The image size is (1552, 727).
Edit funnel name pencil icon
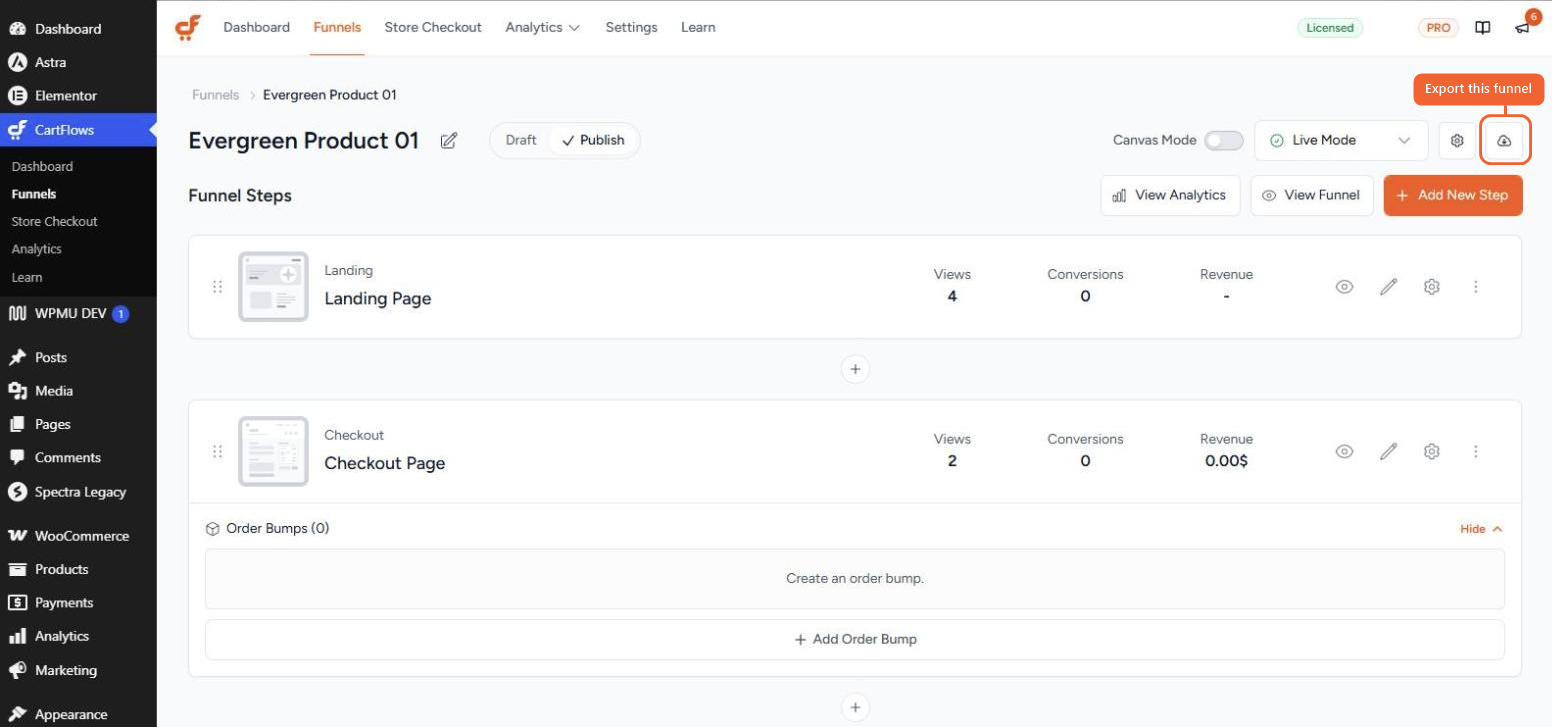pyautogui.click(x=449, y=141)
